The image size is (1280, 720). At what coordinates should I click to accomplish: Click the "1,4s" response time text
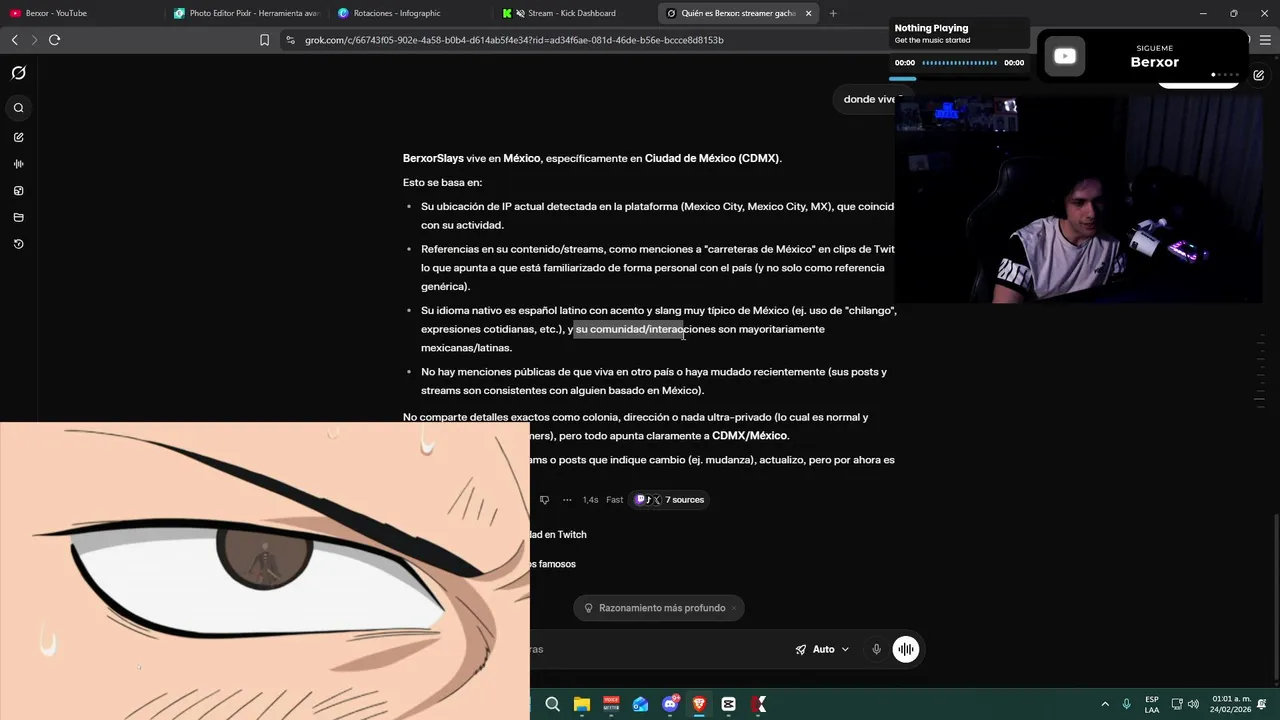(x=590, y=500)
